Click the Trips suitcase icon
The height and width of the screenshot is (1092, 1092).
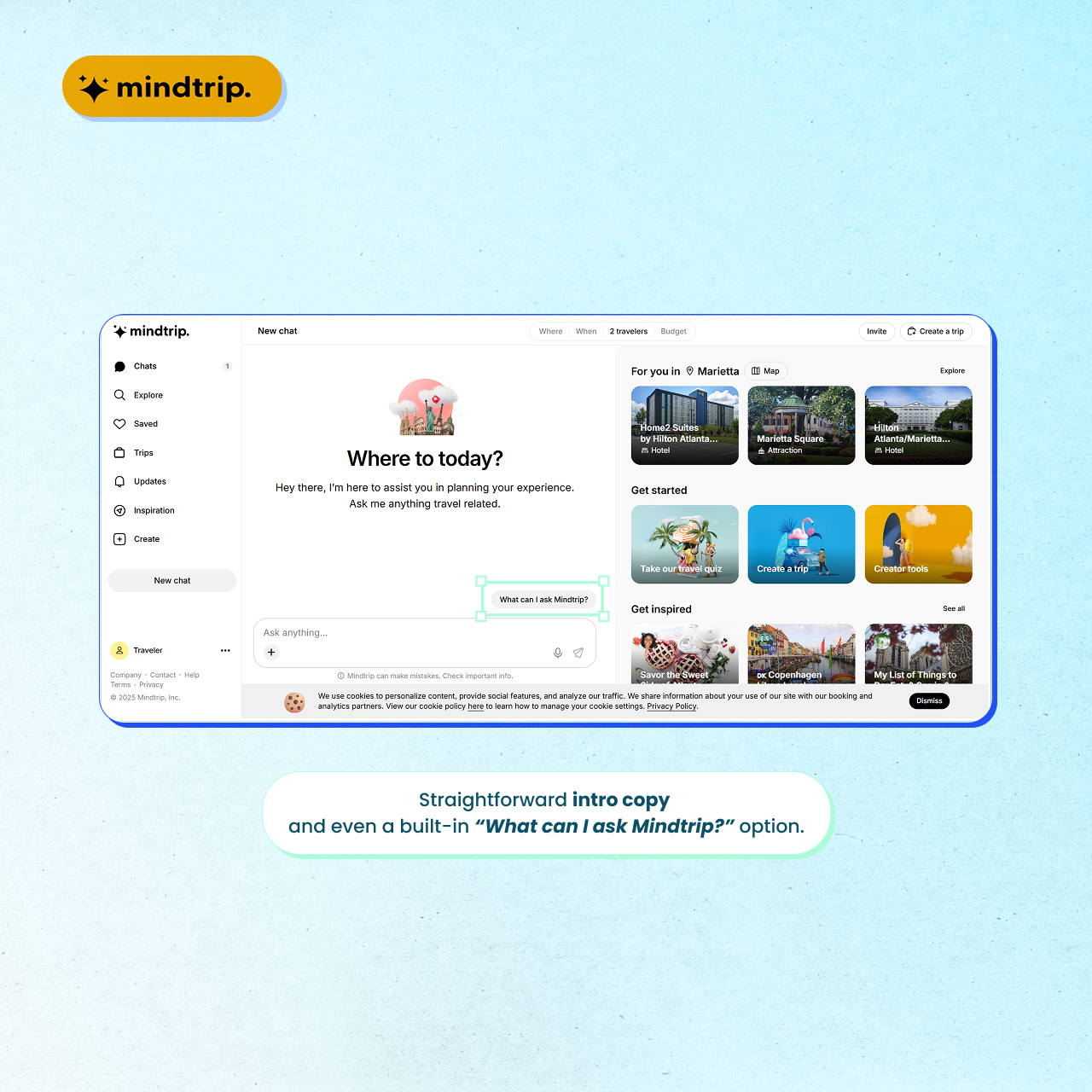[x=119, y=453]
